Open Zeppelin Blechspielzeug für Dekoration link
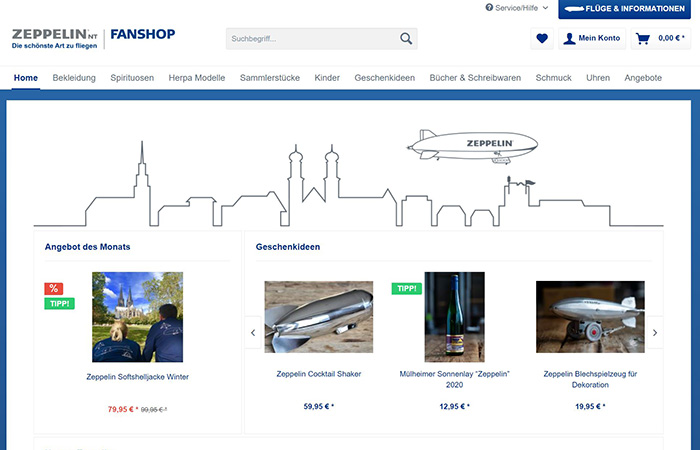700x450 pixels. coord(590,379)
